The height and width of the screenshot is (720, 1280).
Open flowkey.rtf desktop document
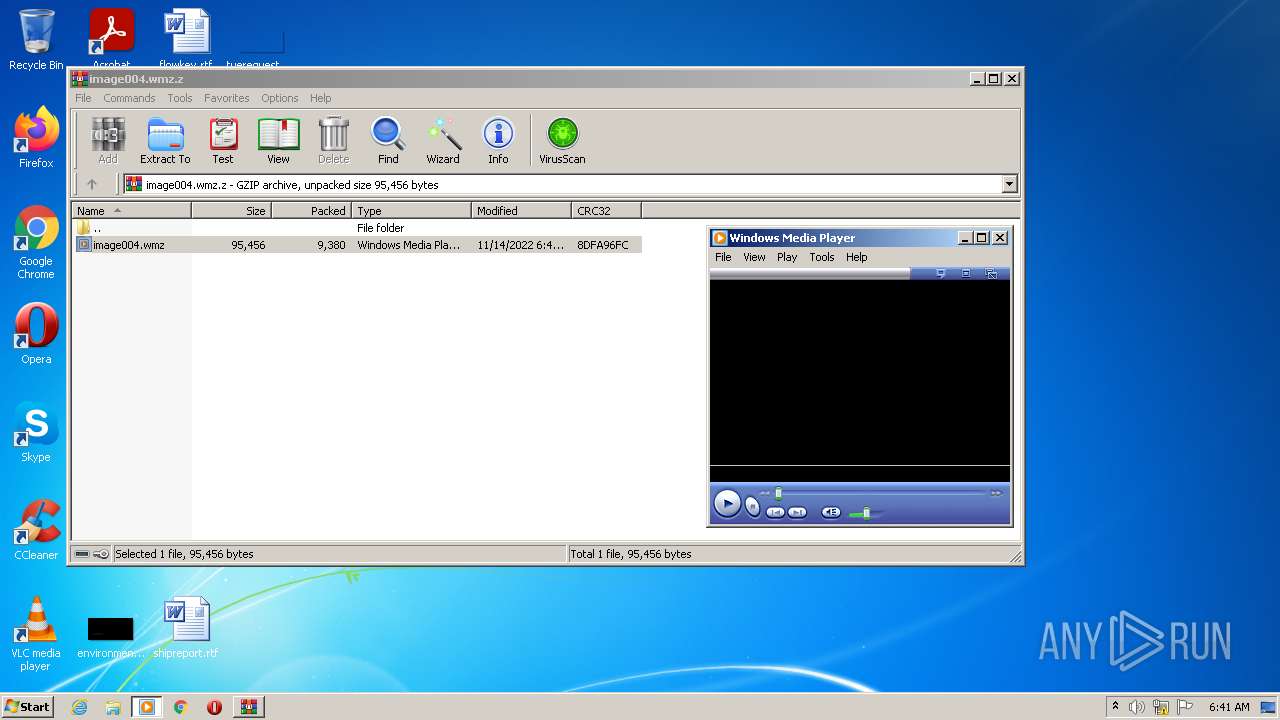(186, 40)
